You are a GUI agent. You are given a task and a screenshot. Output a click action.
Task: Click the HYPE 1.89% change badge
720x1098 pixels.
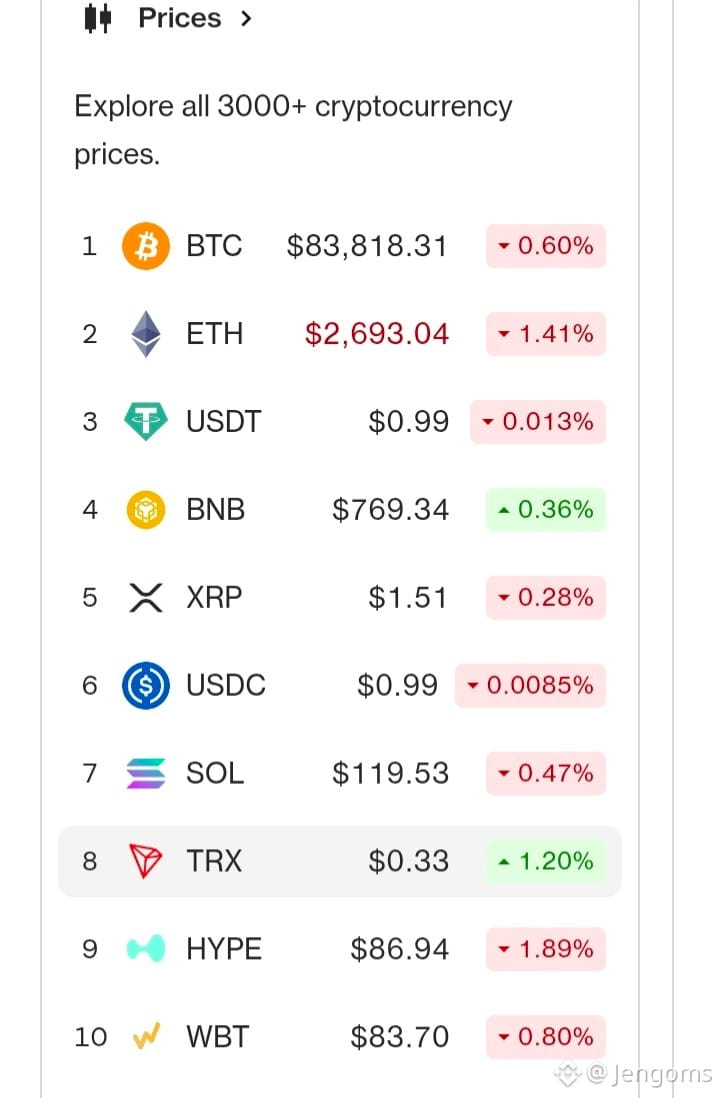tap(546, 949)
